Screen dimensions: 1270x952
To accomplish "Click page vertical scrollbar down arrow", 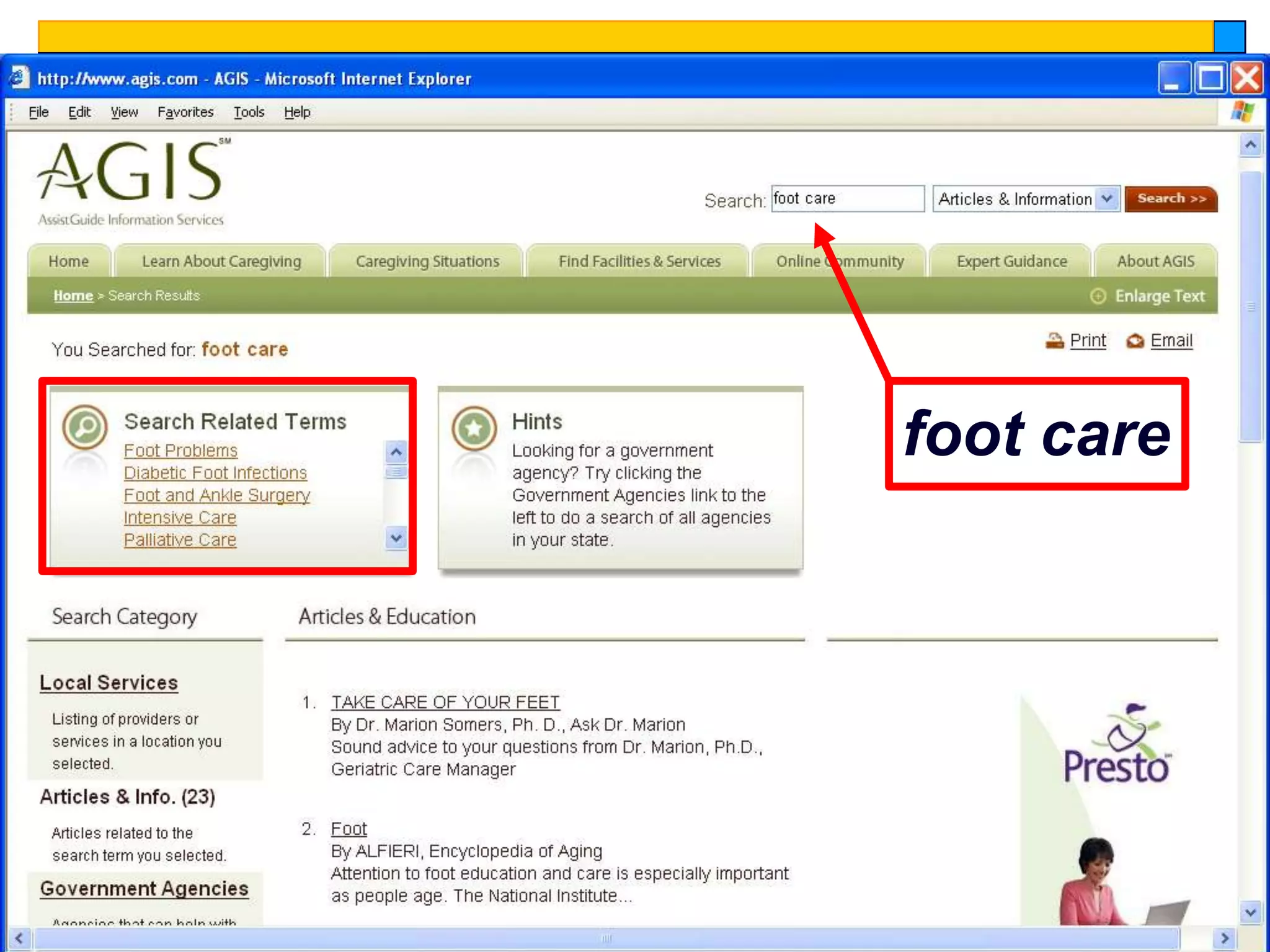I will point(1251,912).
